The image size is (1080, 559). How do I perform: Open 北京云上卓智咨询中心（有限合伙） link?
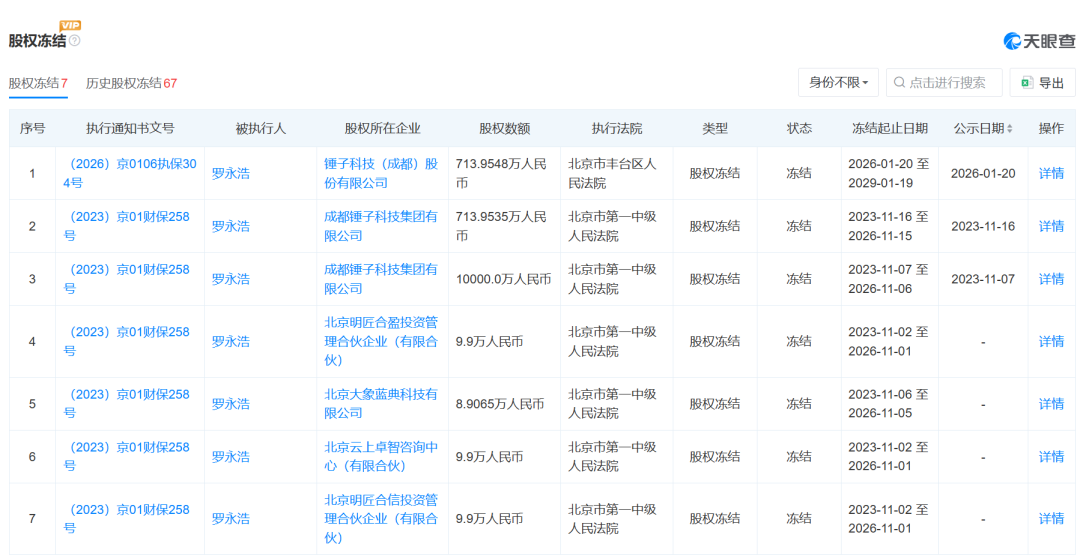point(381,456)
